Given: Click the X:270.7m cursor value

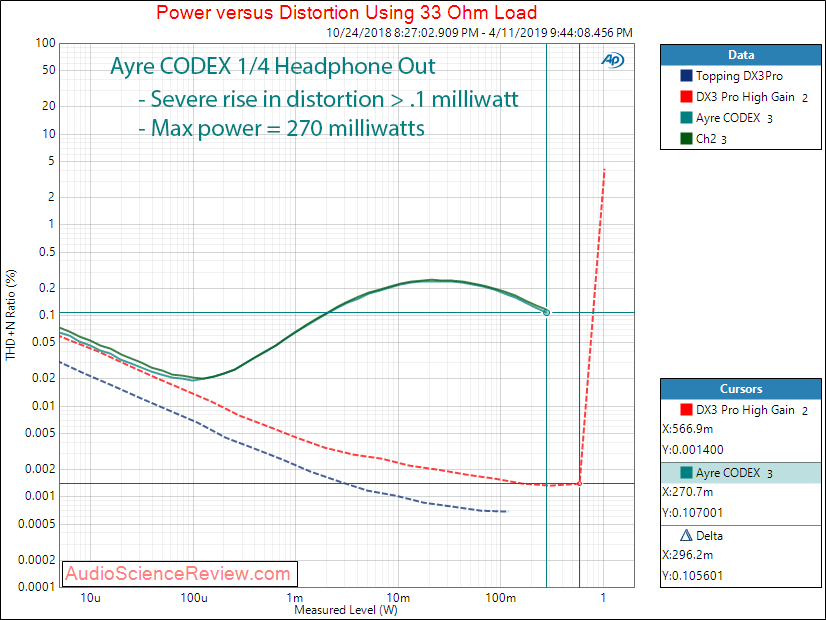Looking at the screenshot, I should coord(687,492).
